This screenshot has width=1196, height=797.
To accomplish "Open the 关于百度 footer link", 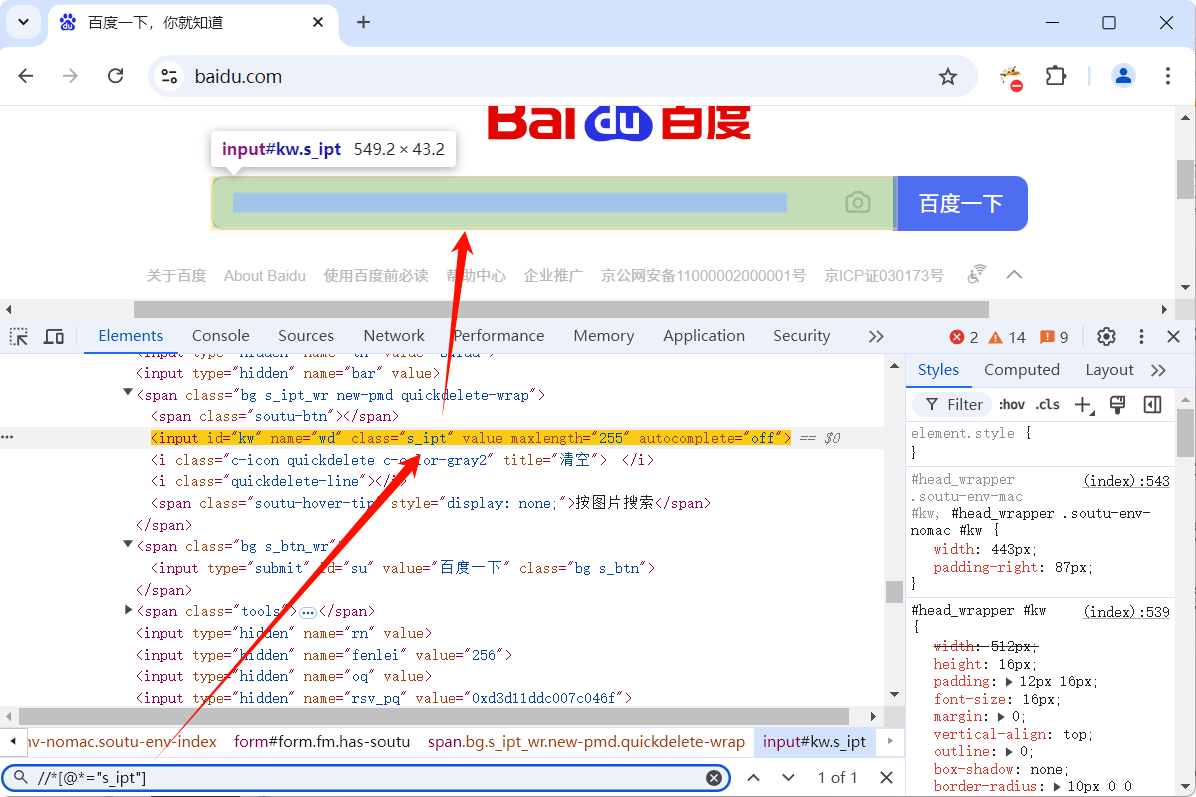I will pyautogui.click(x=177, y=275).
